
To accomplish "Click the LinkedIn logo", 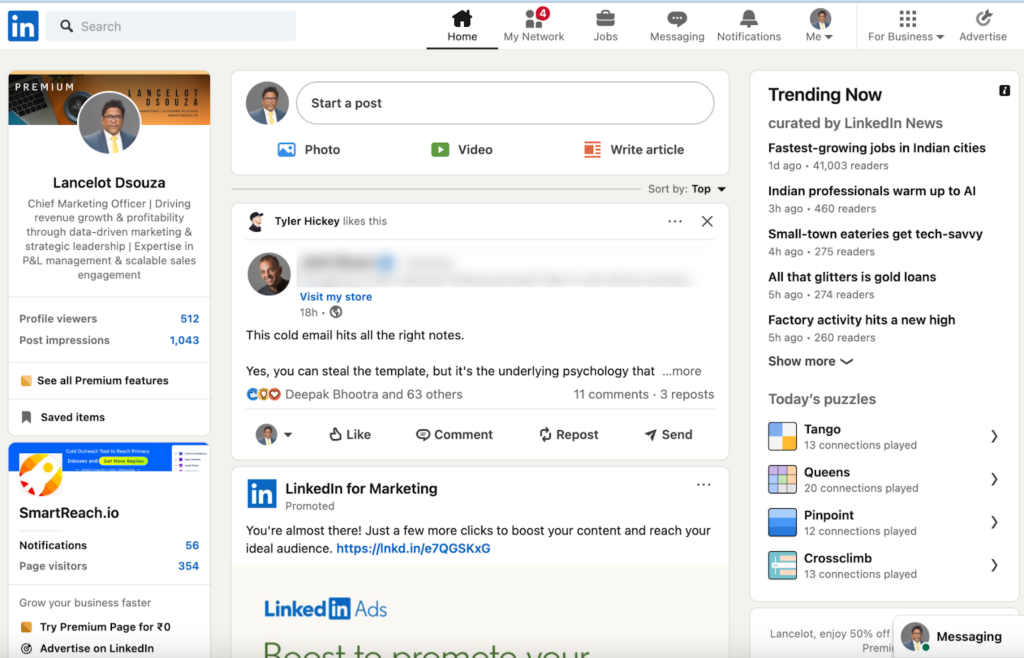I will click(x=22, y=25).
